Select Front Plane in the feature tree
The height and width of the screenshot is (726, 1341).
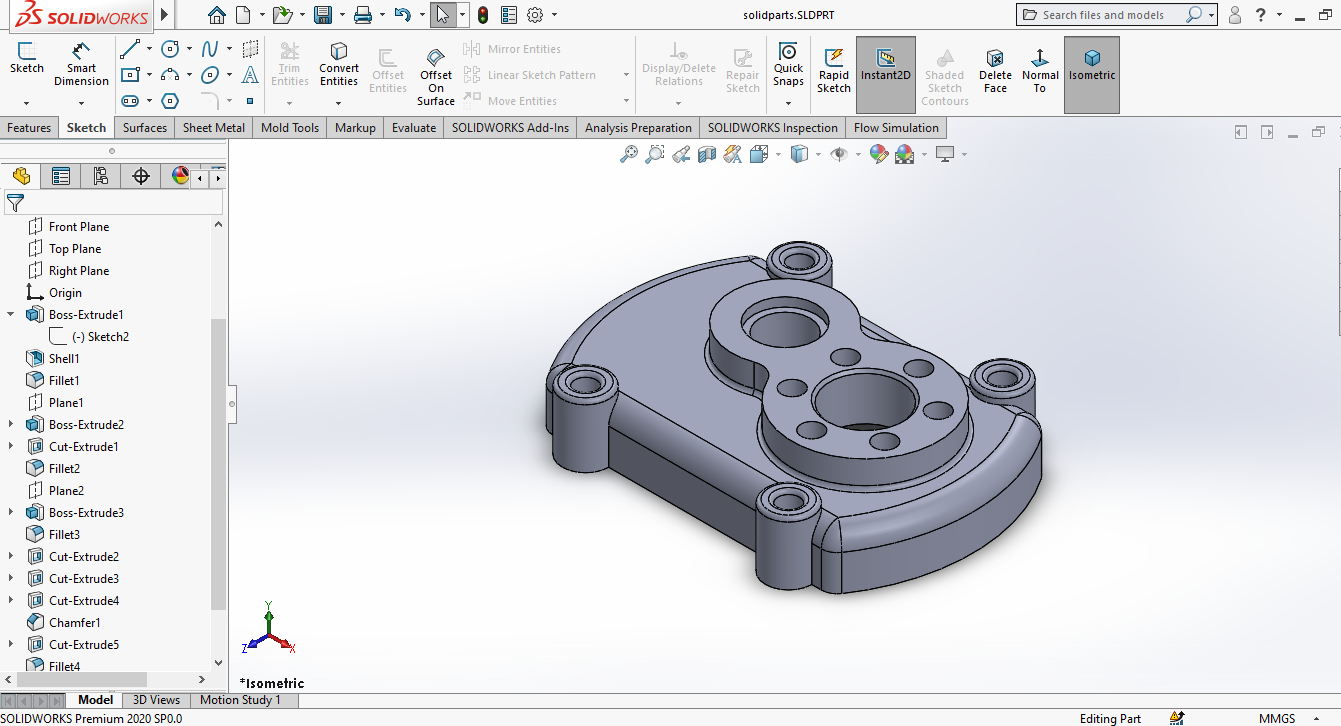click(78, 227)
